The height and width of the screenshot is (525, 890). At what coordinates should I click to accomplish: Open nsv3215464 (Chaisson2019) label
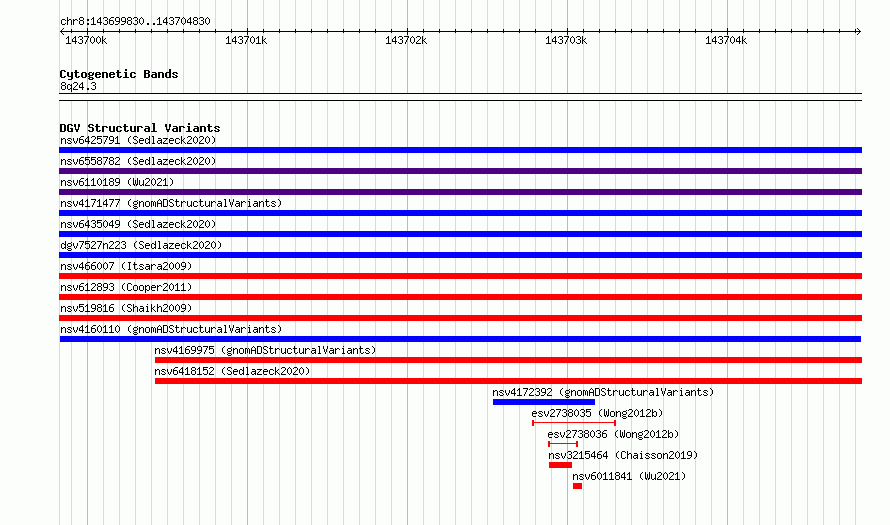(x=623, y=455)
